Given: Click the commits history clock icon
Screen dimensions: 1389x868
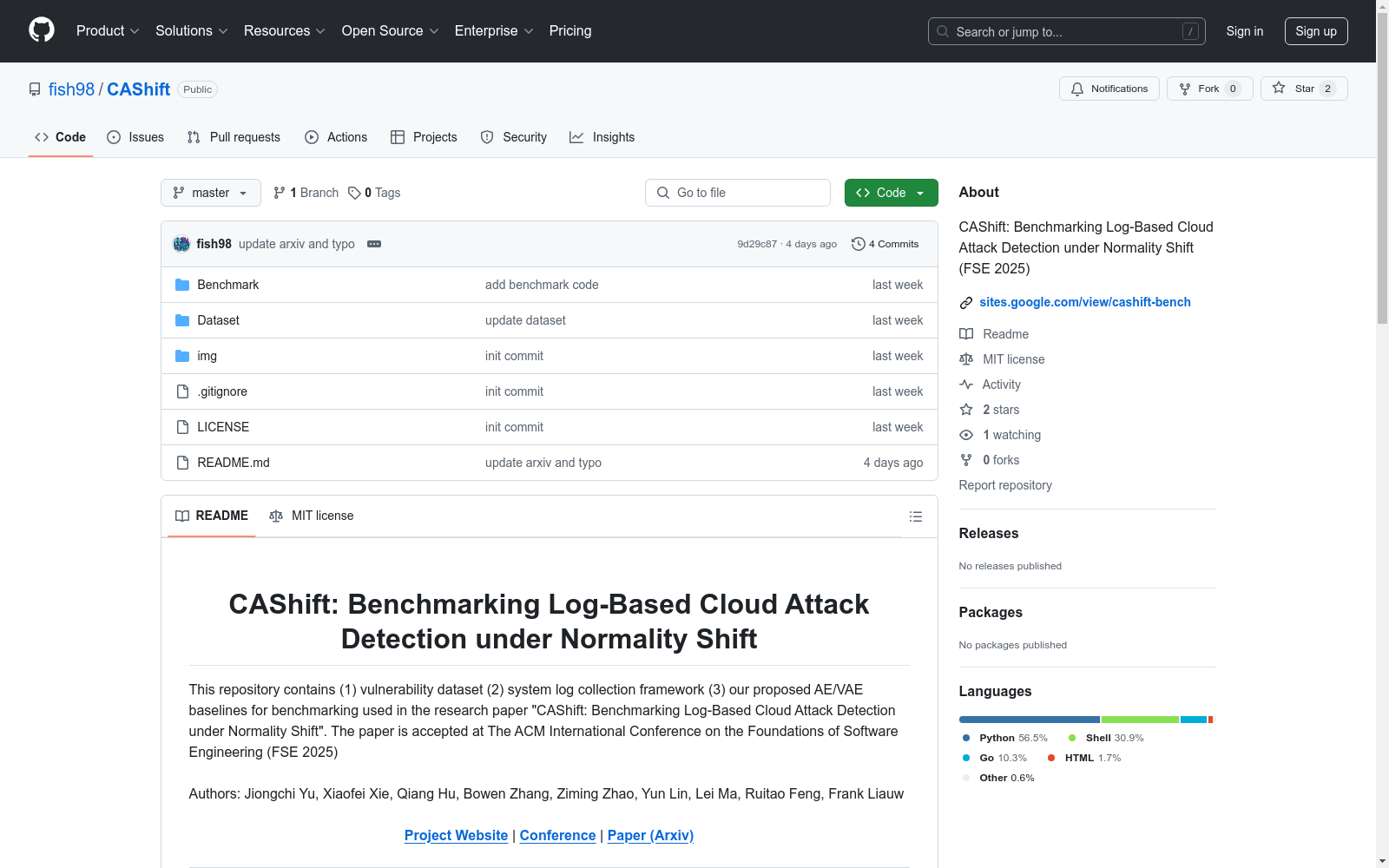Looking at the screenshot, I should point(859,244).
